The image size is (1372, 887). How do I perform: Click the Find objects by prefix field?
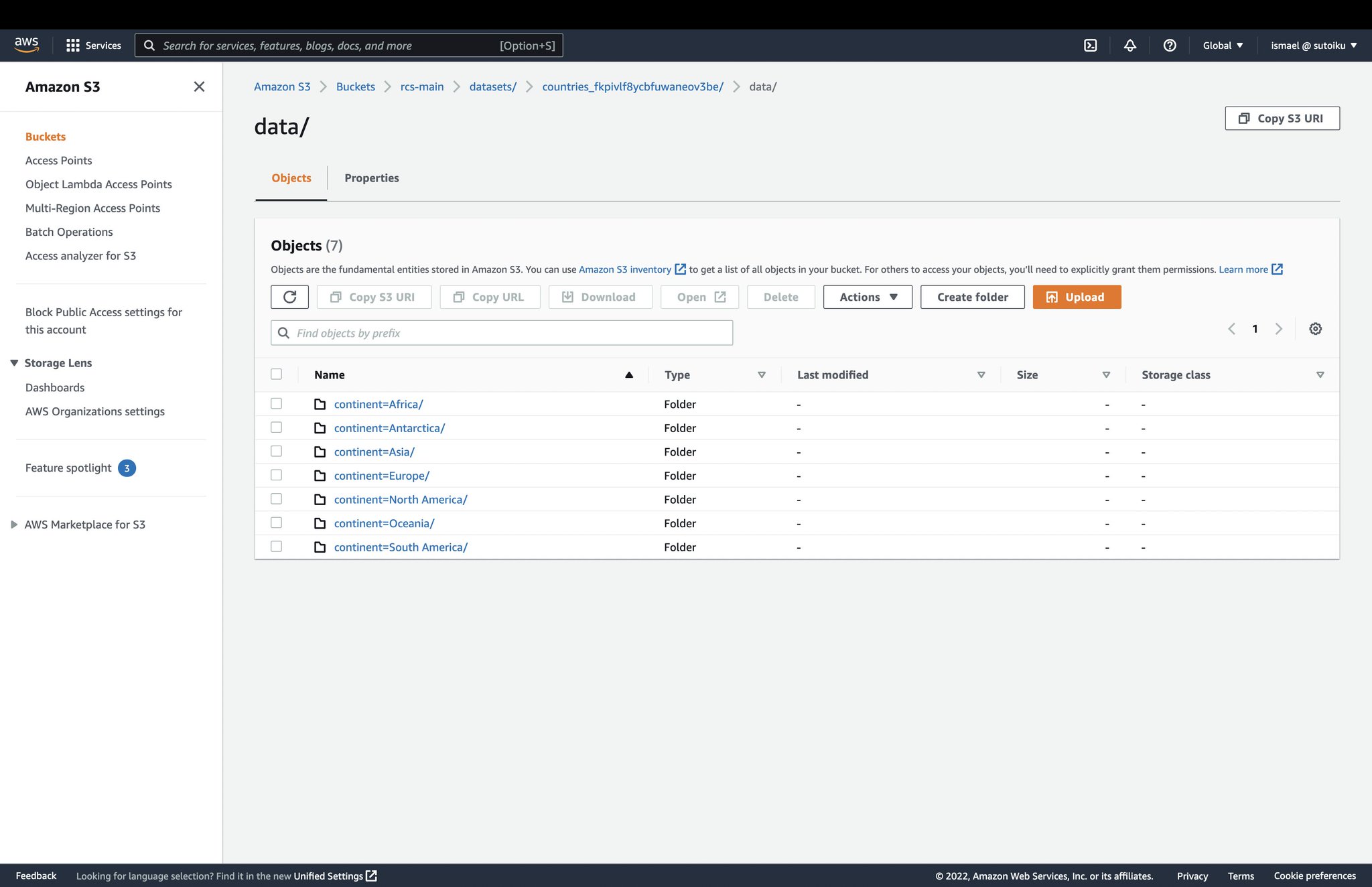[x=501, y=332]
